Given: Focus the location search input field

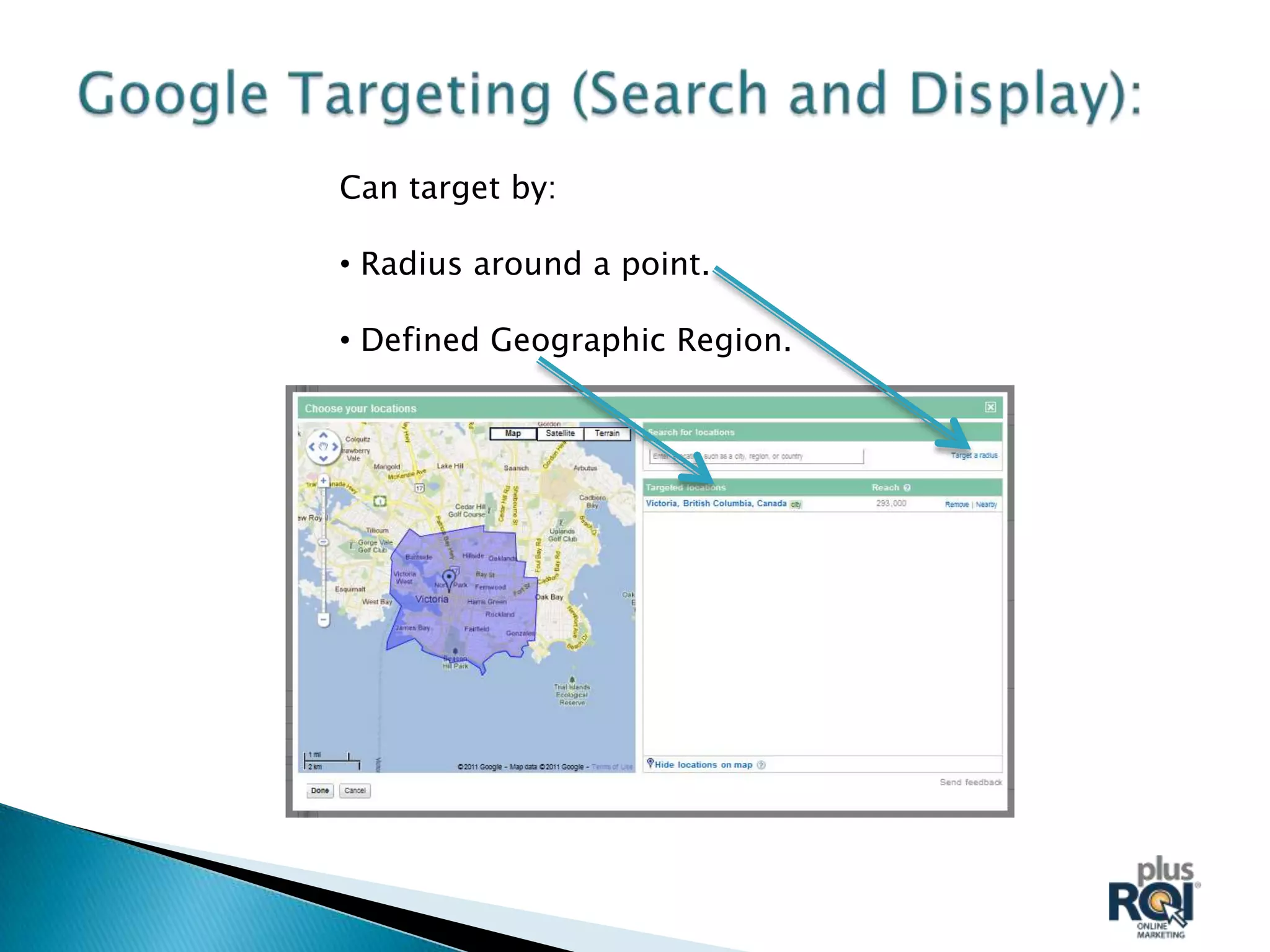Looking at the screenshot, I should 756,456.
